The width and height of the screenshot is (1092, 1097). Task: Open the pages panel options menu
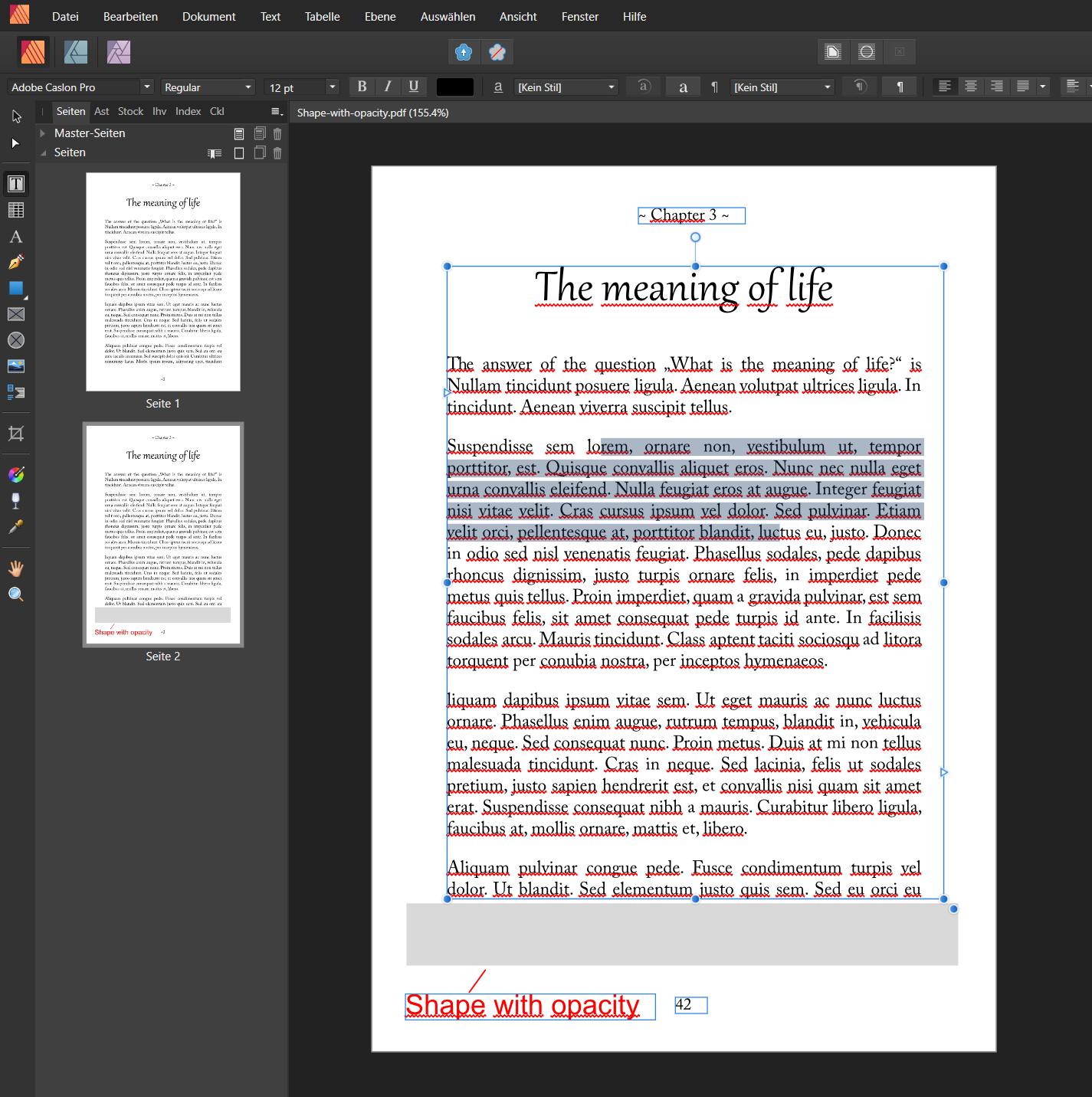(277, 112)
